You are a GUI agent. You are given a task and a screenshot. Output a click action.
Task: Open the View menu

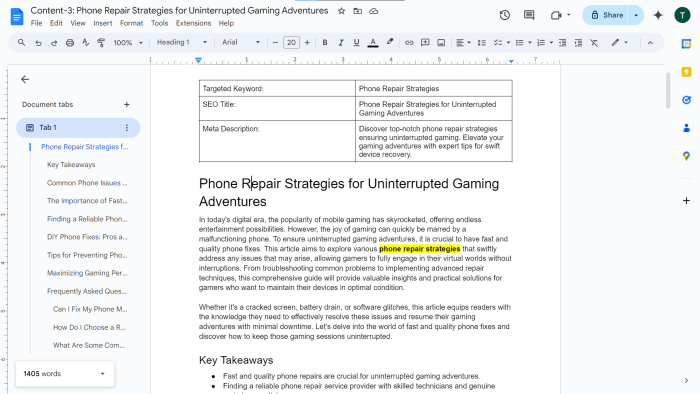pos(78,23)
